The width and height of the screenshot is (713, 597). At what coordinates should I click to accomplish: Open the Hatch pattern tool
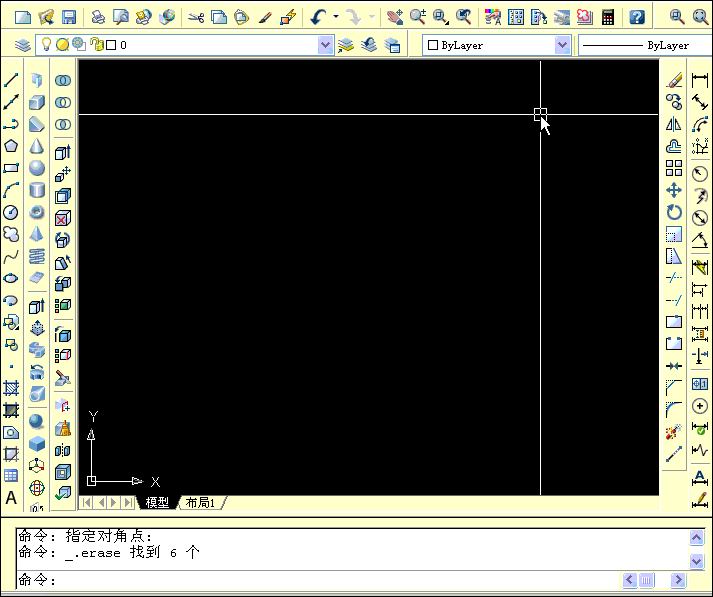[11, 388]
